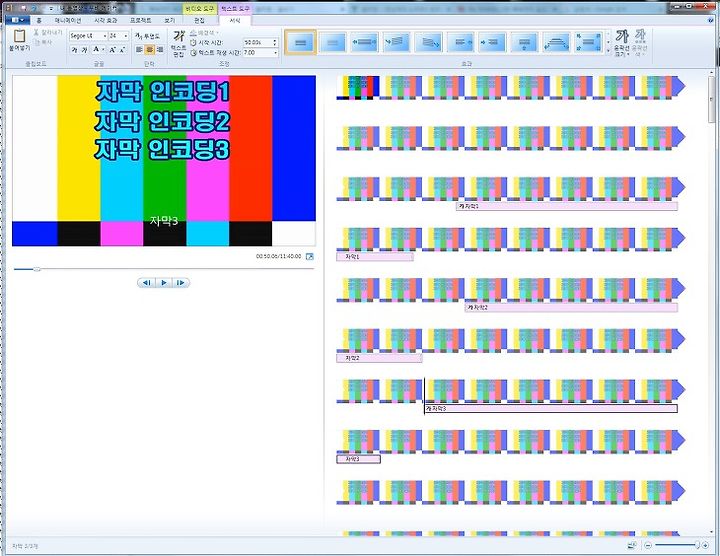Image resolution: width=720 pixels, height=556 pixels.
Task: Click the zoom in plus button
Action: tap(705, 545)
